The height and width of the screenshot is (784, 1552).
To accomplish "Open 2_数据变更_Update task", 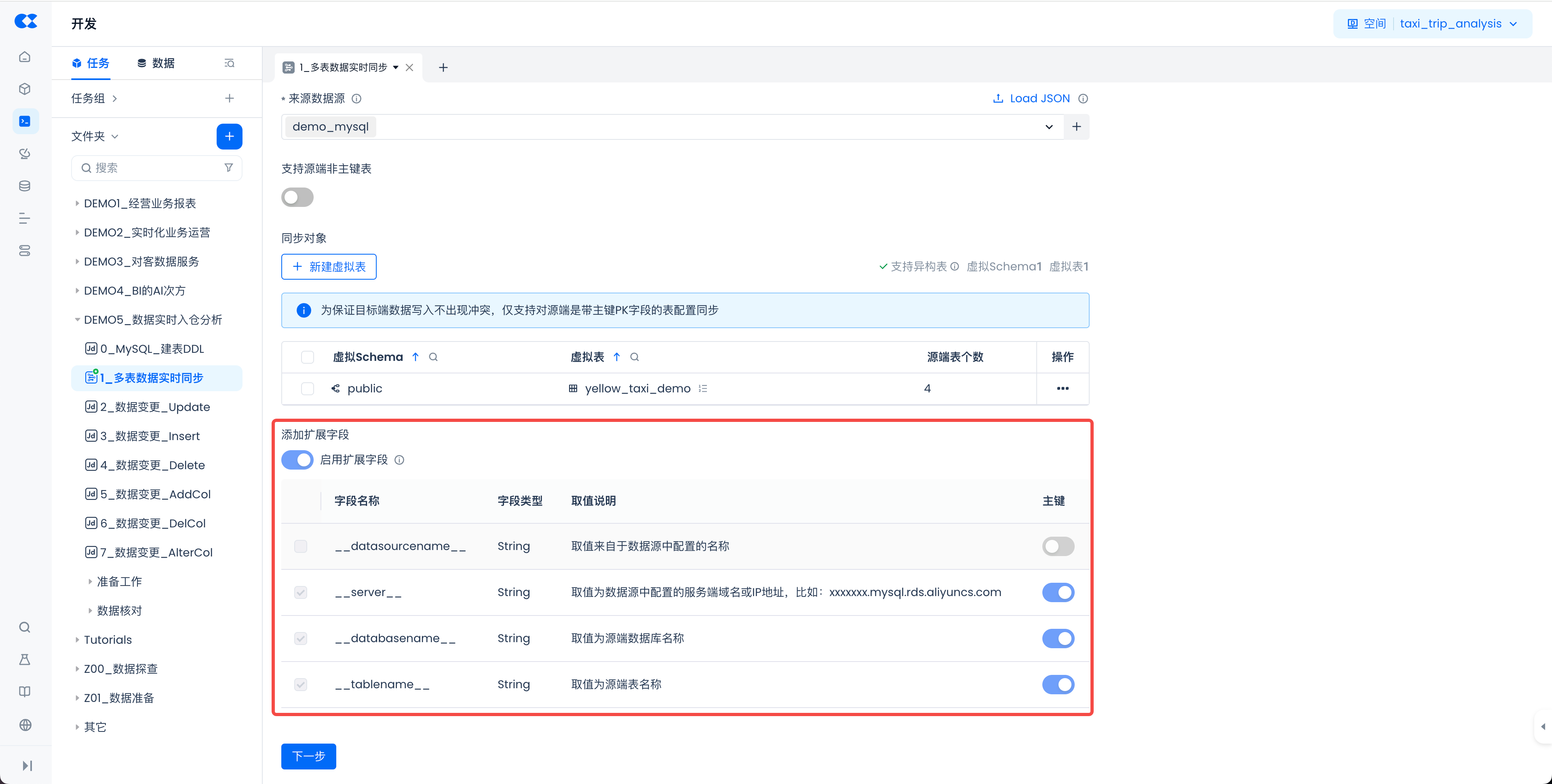I will point(155,407).
